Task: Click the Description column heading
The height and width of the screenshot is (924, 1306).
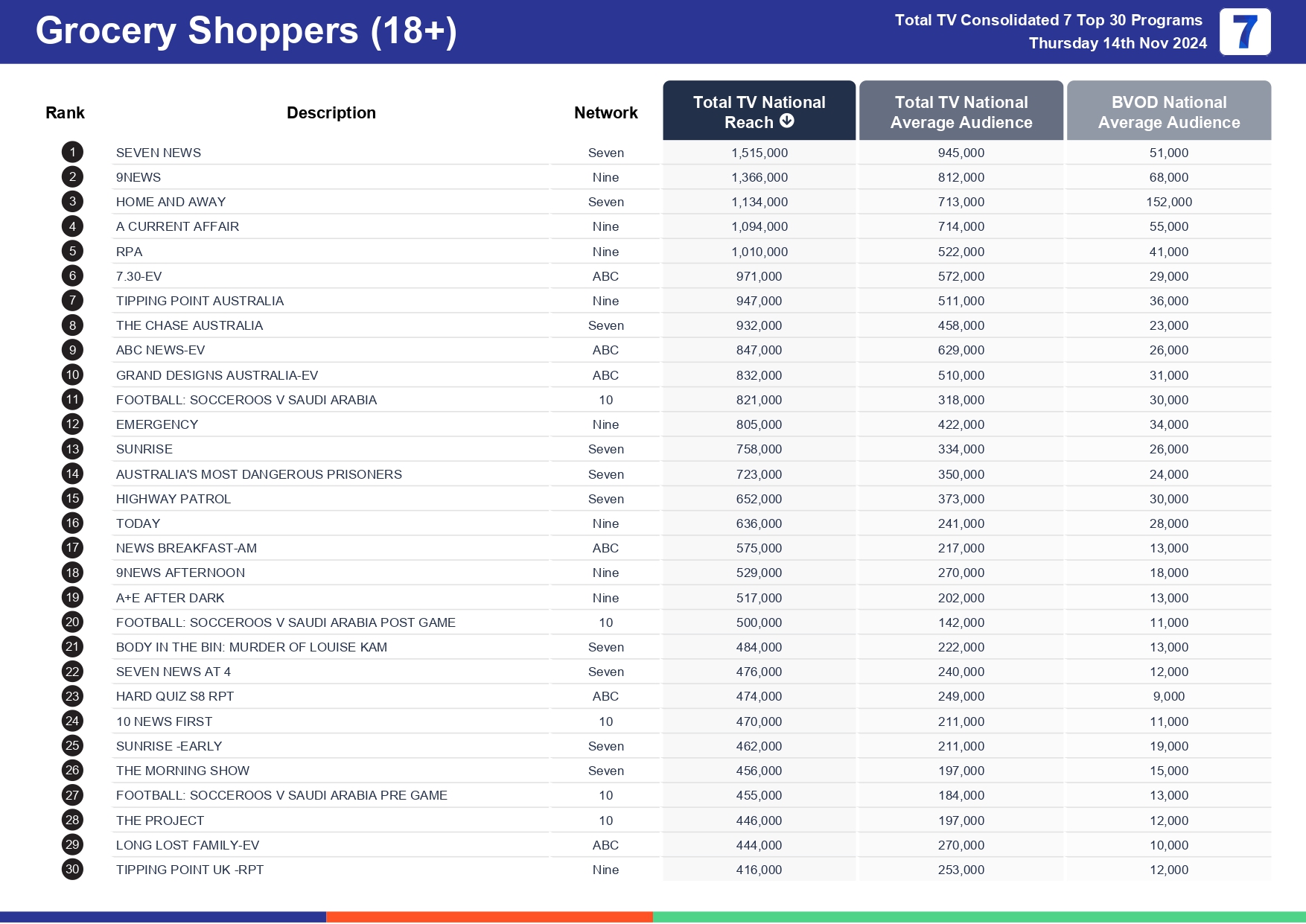Action: click(x=331, y=113)
